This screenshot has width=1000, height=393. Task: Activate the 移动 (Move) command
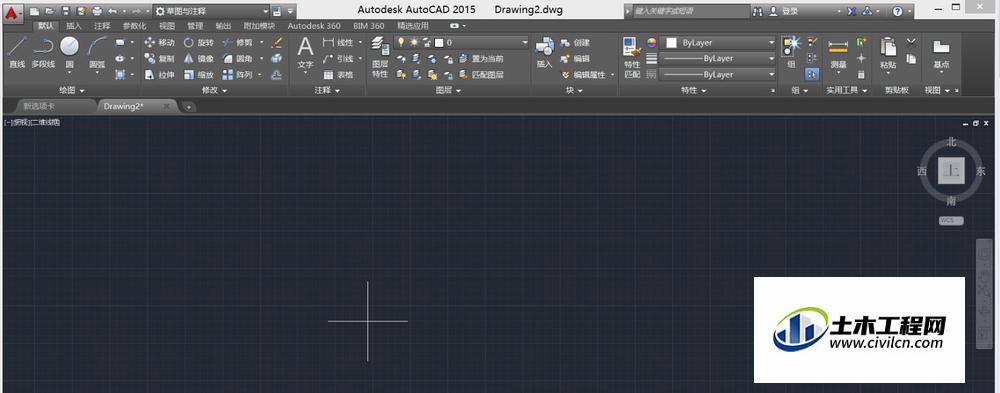pos(159,43)
